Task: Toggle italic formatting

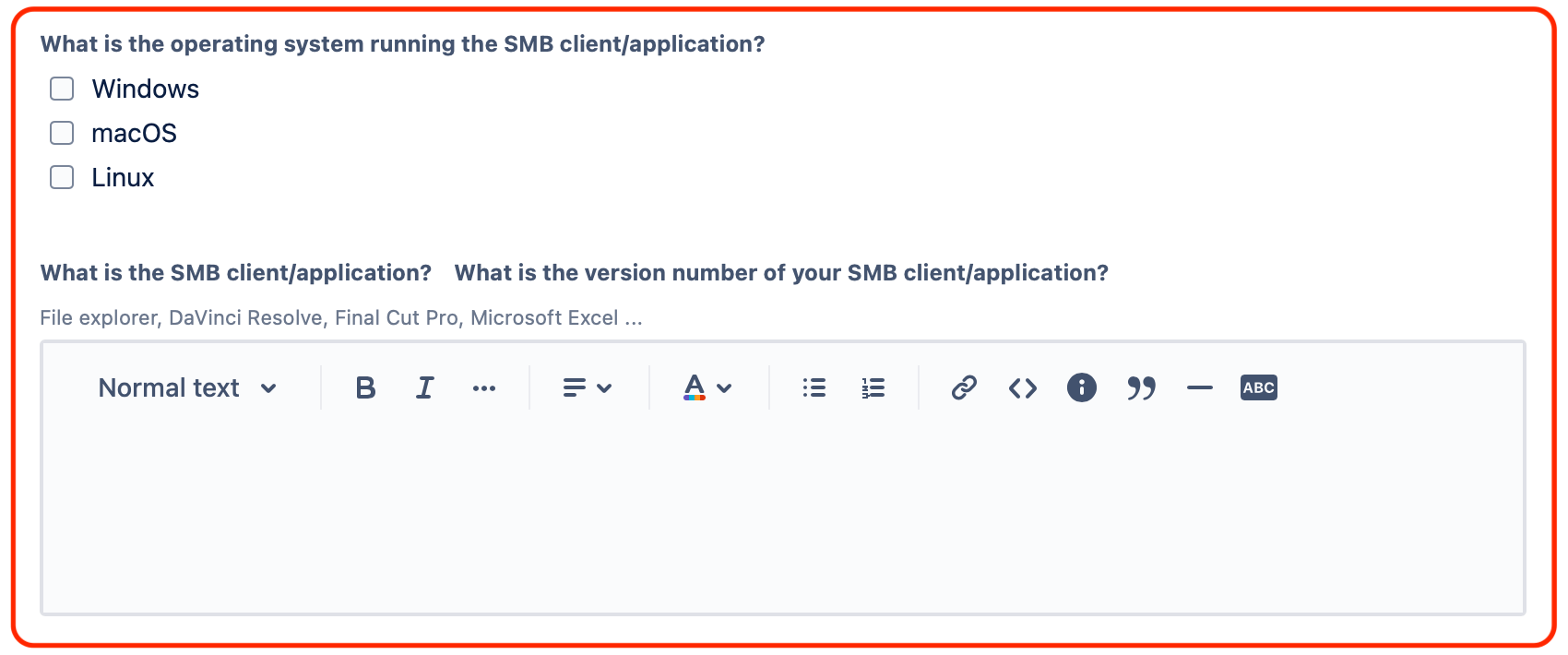Action: tap(424, 388)
